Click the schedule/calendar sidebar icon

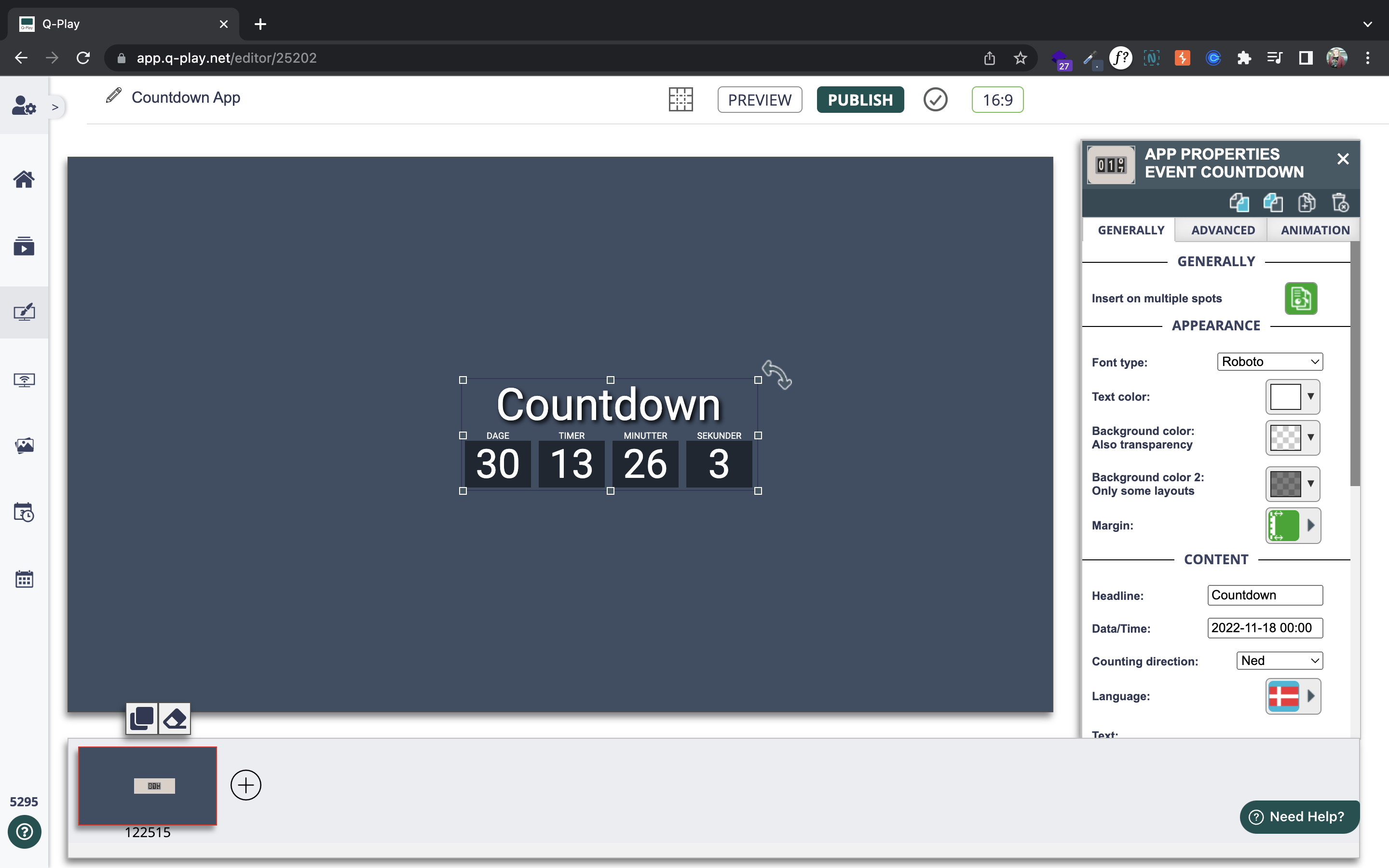coord(24,579)
